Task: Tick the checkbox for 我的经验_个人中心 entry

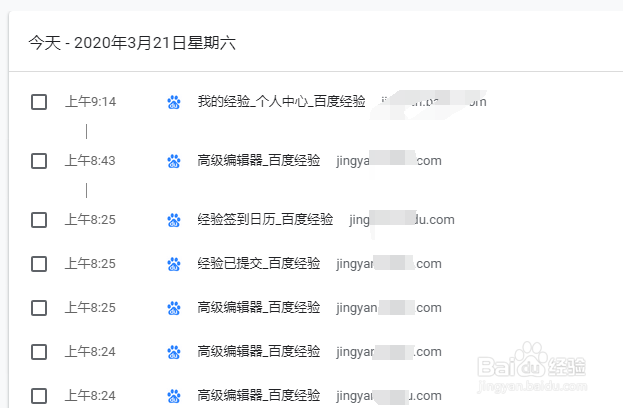Action: pyautogui.click(x=39, y=102)
